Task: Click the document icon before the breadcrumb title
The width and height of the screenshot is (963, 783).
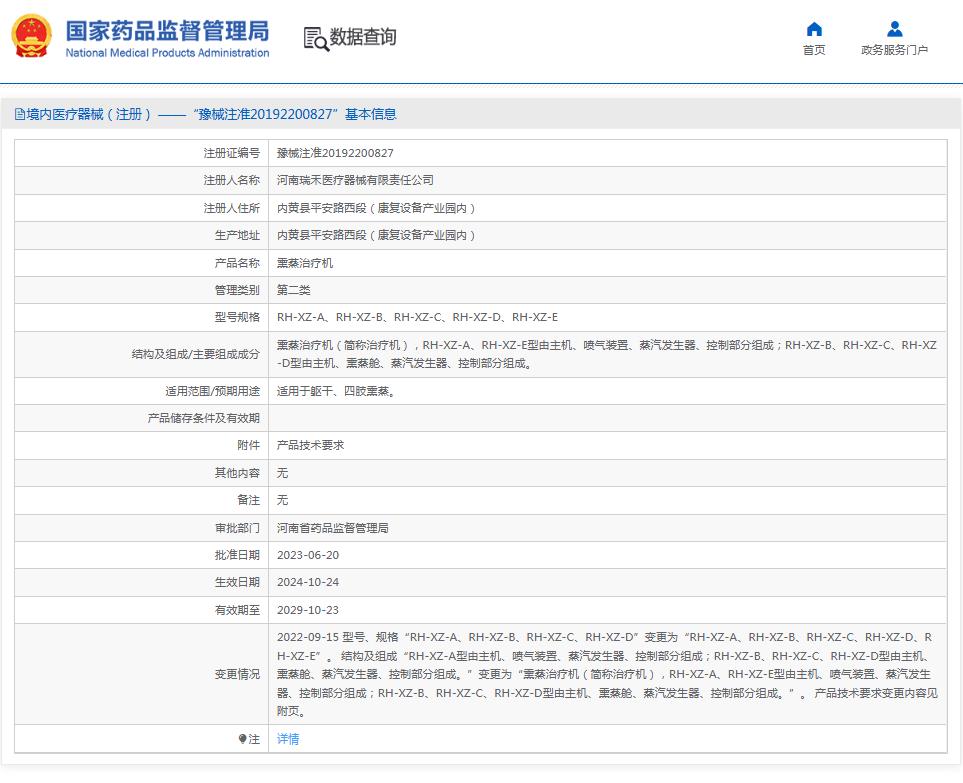Action: [x=19, y=114]
